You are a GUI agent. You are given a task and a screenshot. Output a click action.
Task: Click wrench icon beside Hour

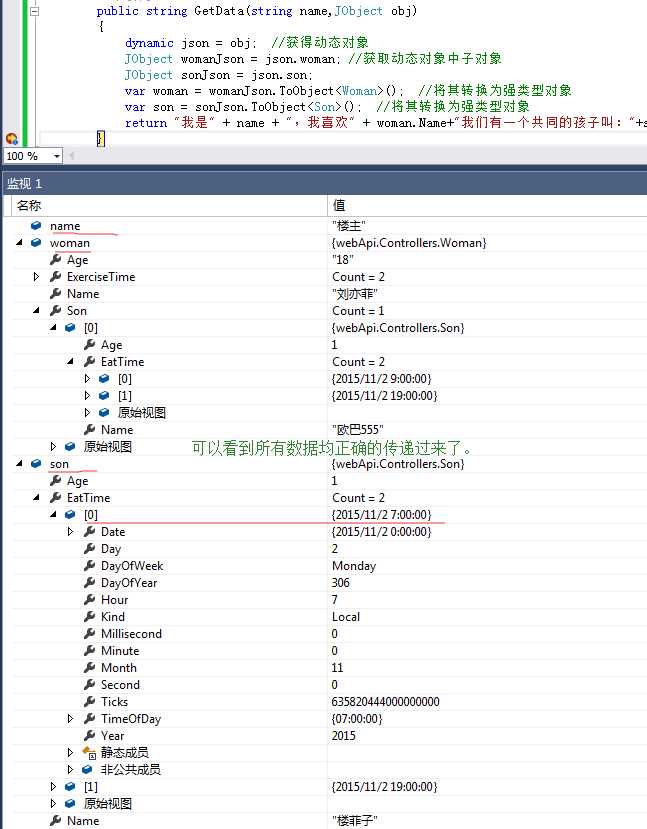[89, 600]
